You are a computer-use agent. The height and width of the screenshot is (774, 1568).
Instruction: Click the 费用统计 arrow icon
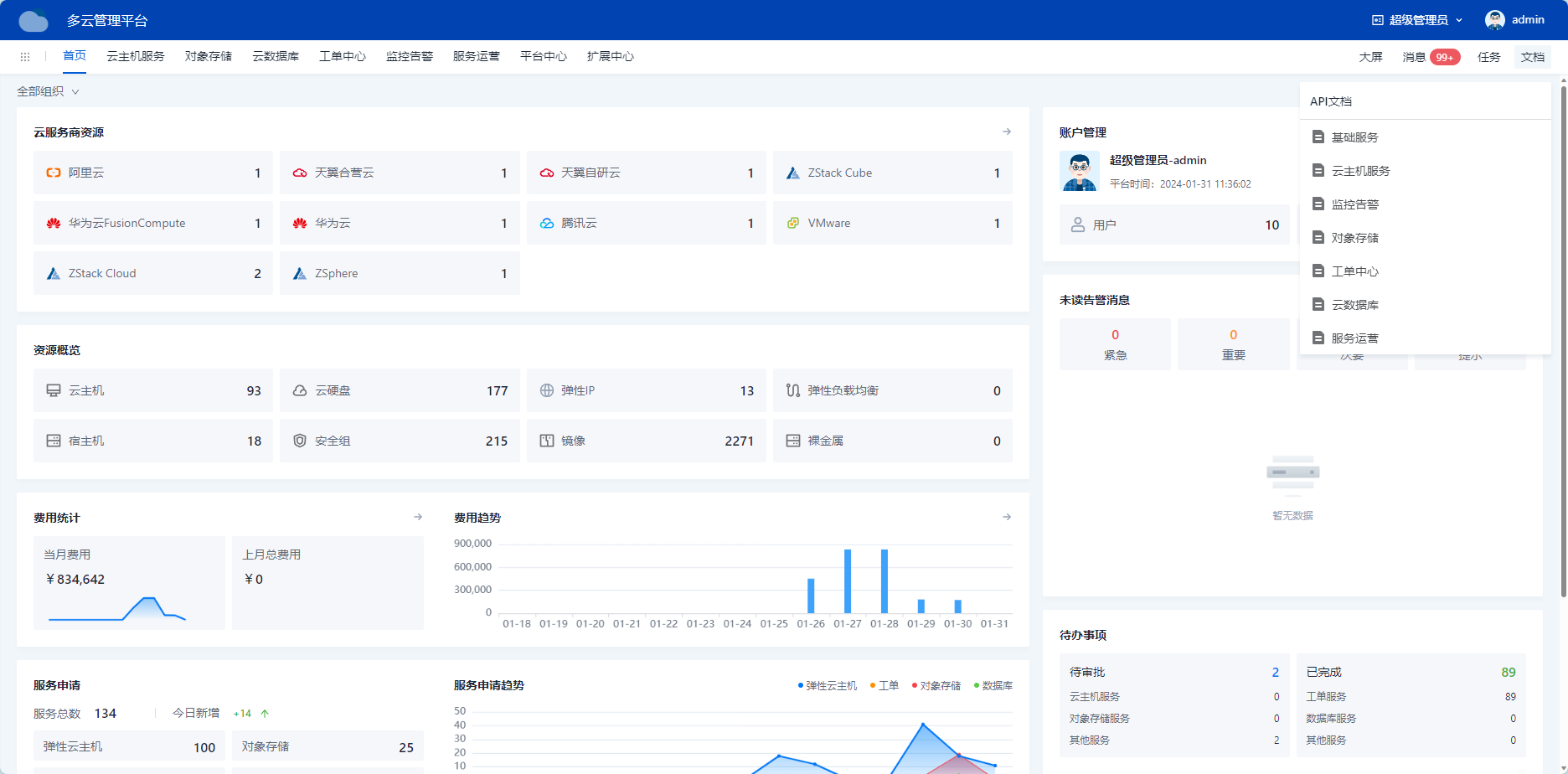pos(418,518)
